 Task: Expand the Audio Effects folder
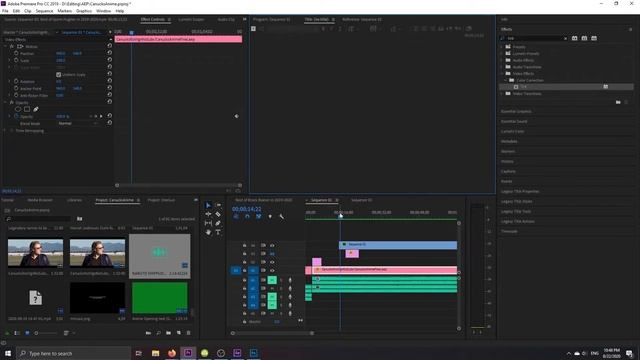coord(502,60)
